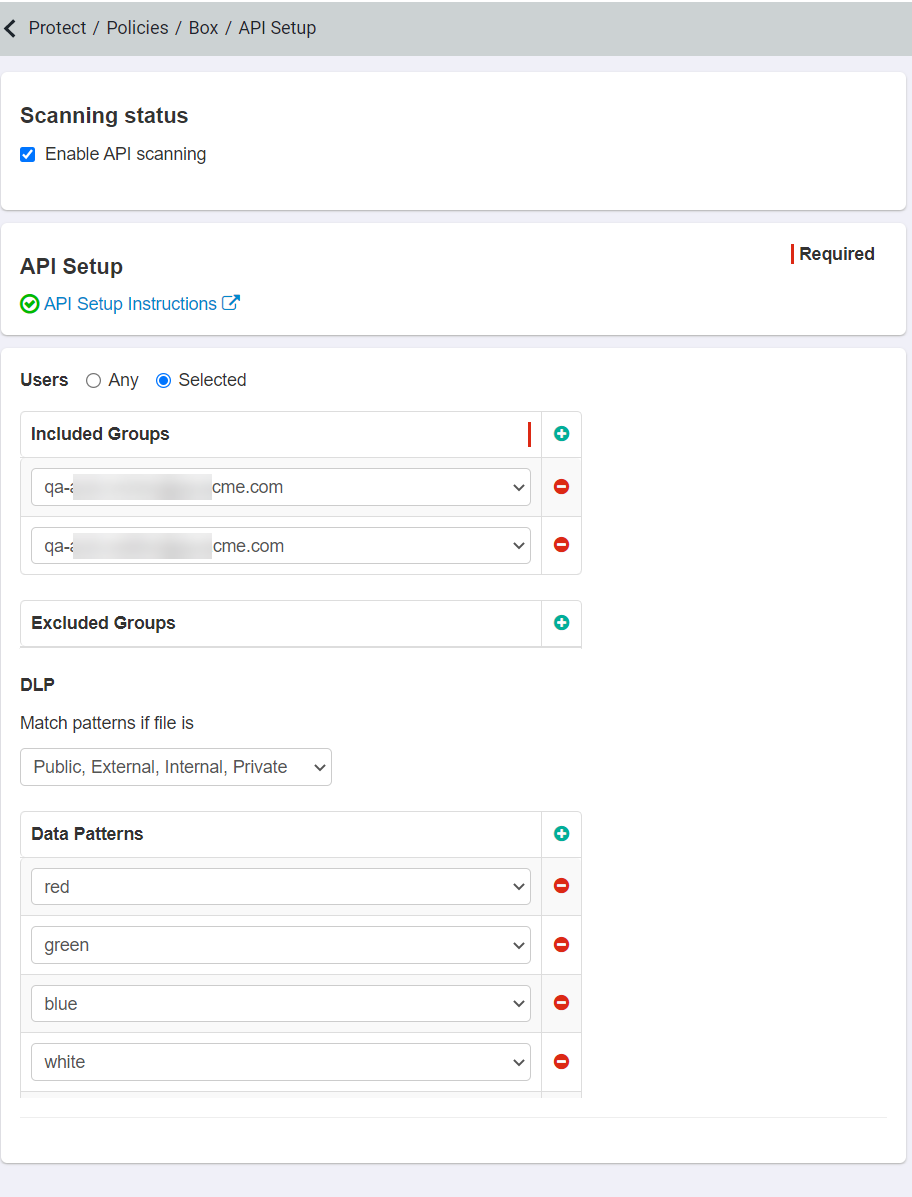The height and width of the screenshot is (1197, 912).
Task: Navigate to Policies in the breadcrumb
Action: coord(137,27)
